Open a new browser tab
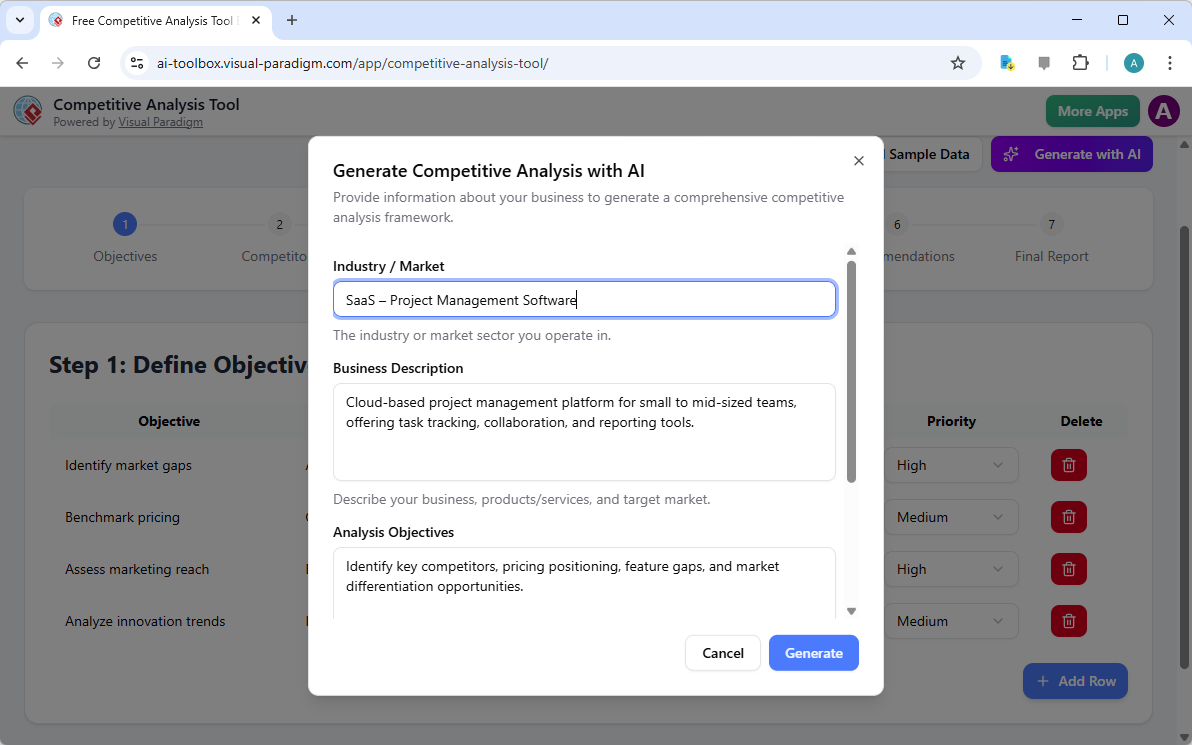 click(291, 20)
